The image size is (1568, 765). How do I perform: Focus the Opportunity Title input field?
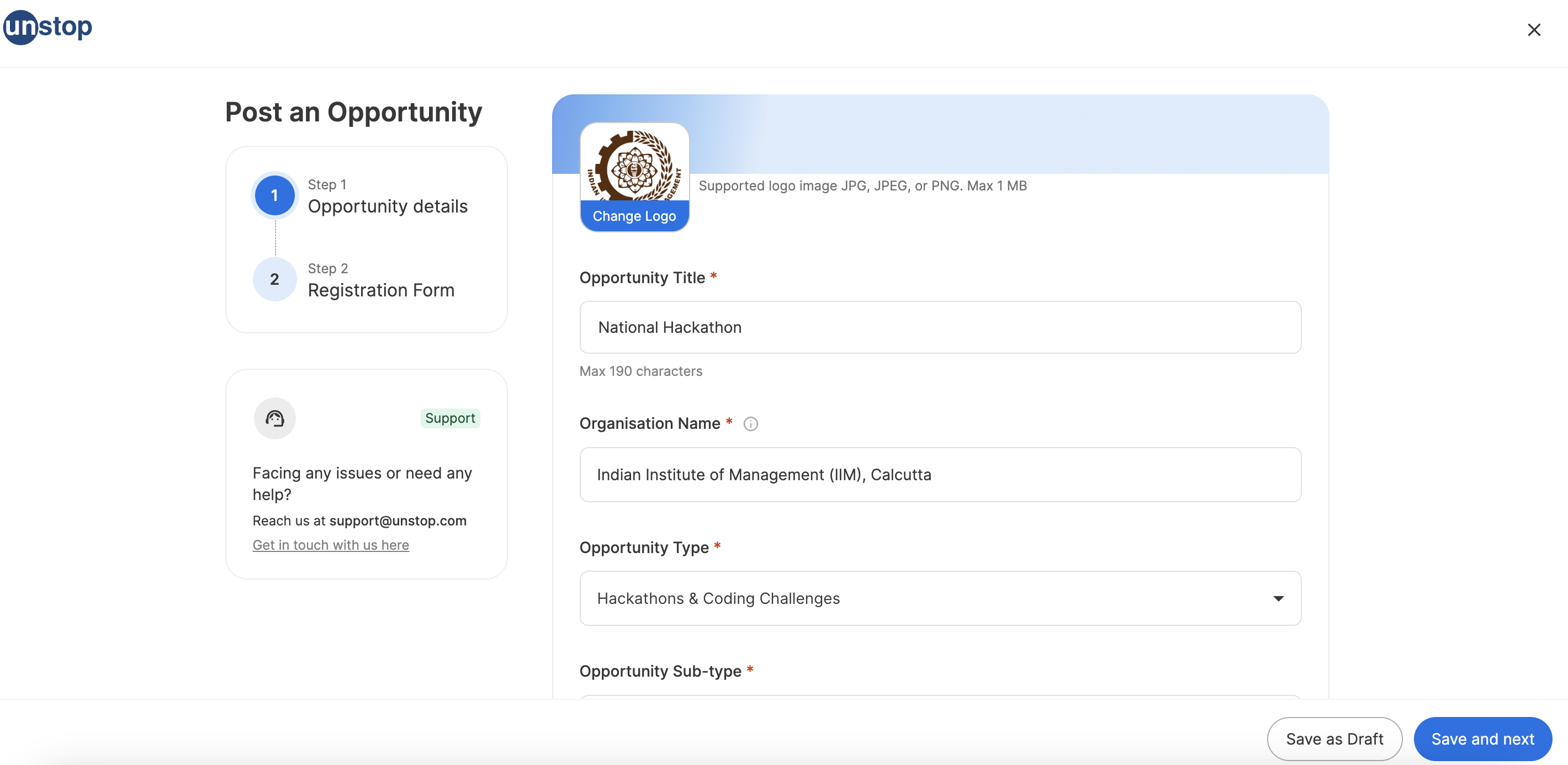click(940, 327)
